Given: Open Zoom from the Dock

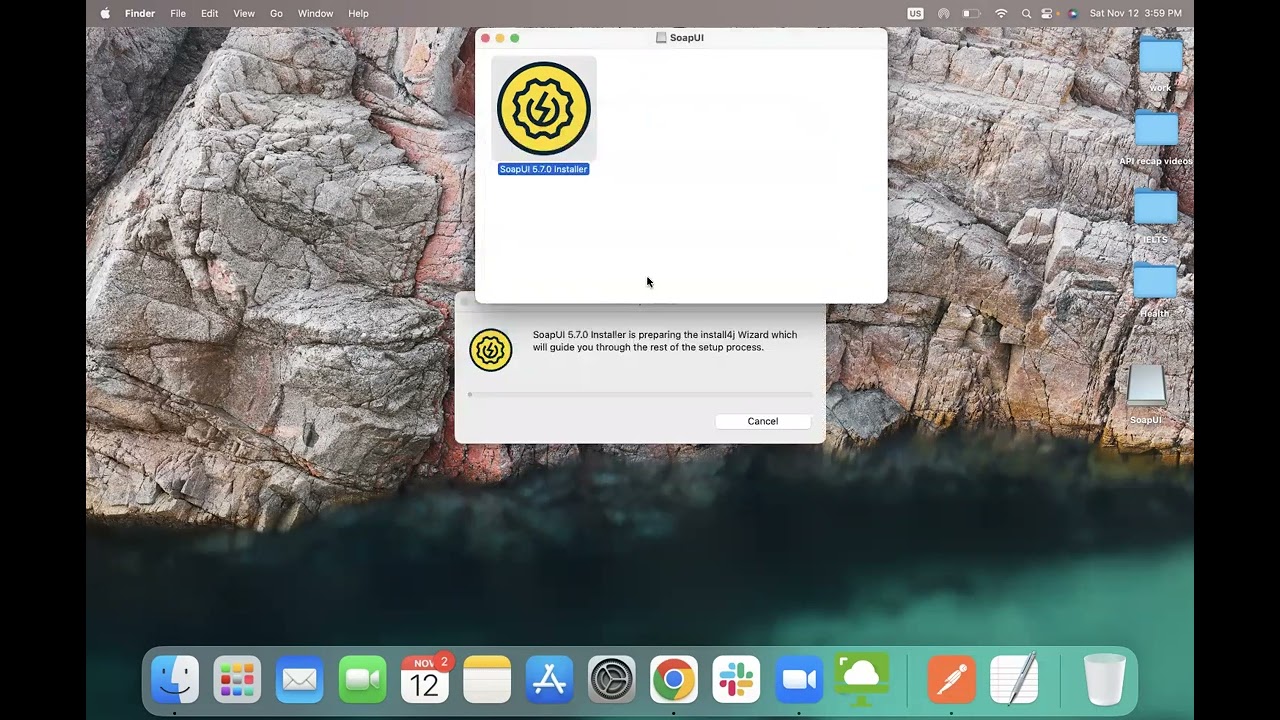Looking at the screenshot, I should tap(799, 680).
